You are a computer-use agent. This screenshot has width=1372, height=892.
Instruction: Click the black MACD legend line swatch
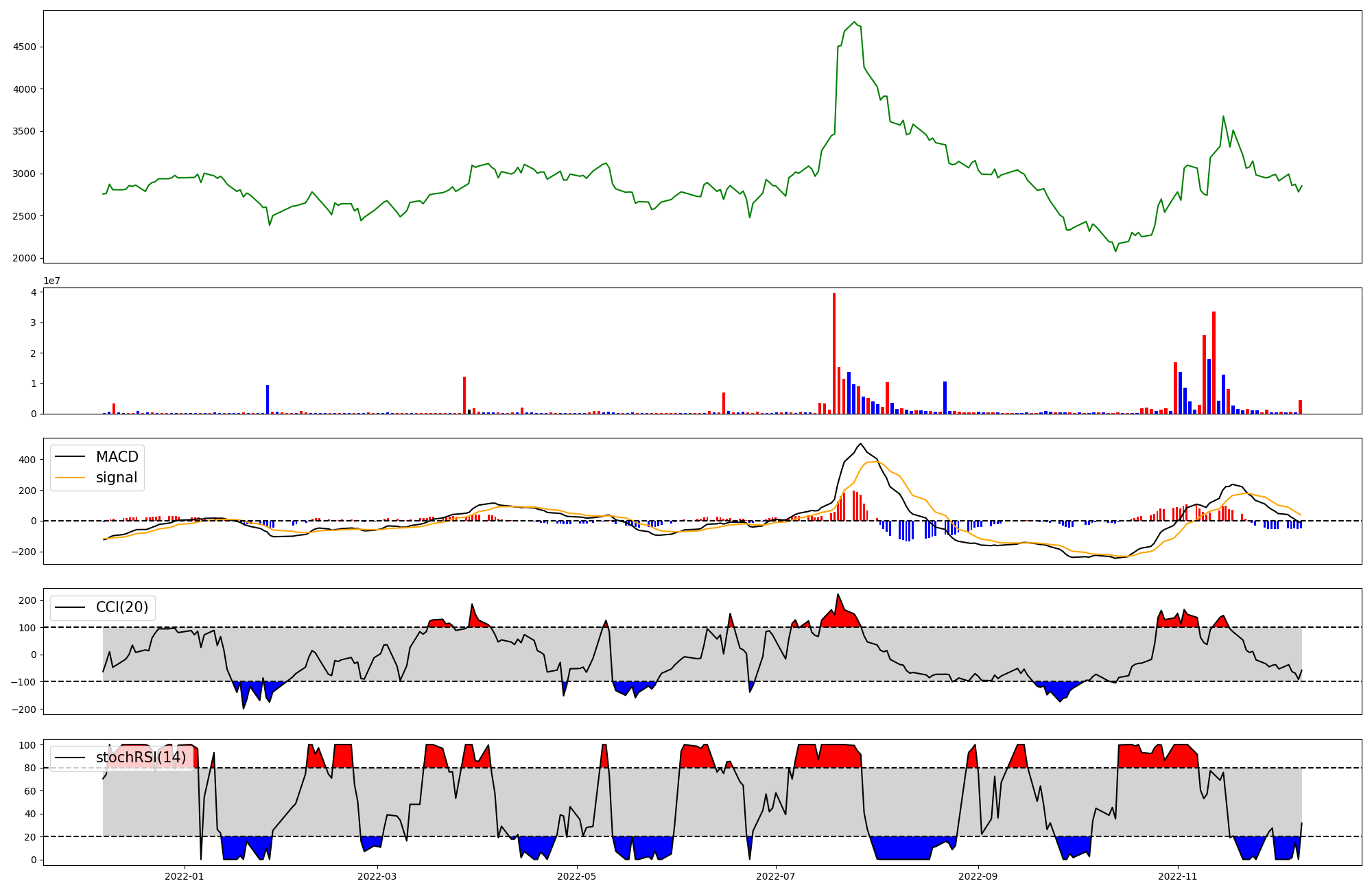pyautogui.click(x=71, y=457)
